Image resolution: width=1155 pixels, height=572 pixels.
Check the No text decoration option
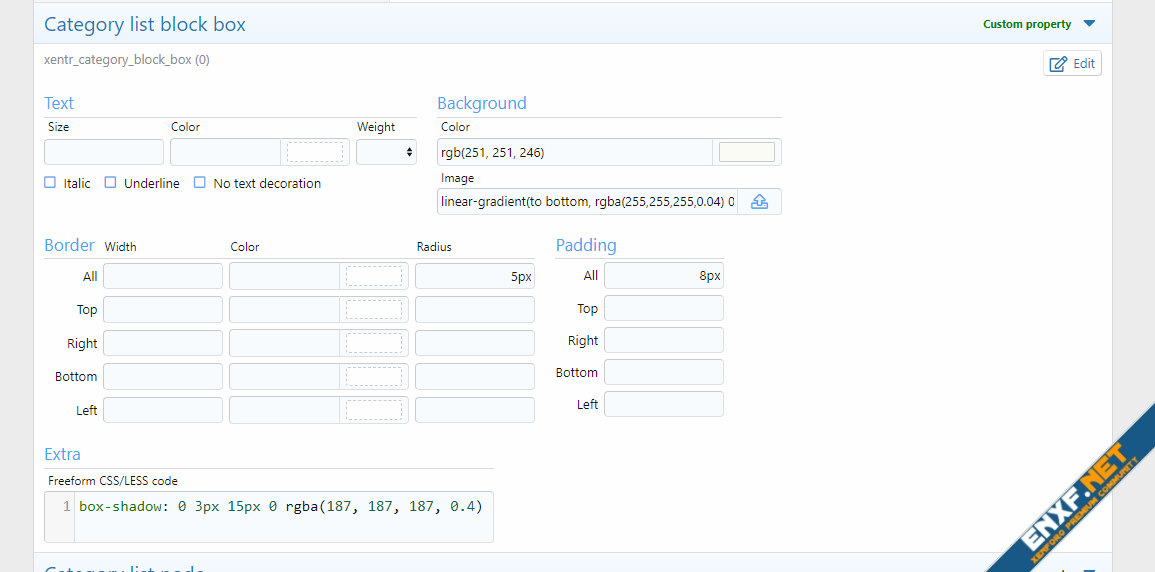tap(200, 183)
